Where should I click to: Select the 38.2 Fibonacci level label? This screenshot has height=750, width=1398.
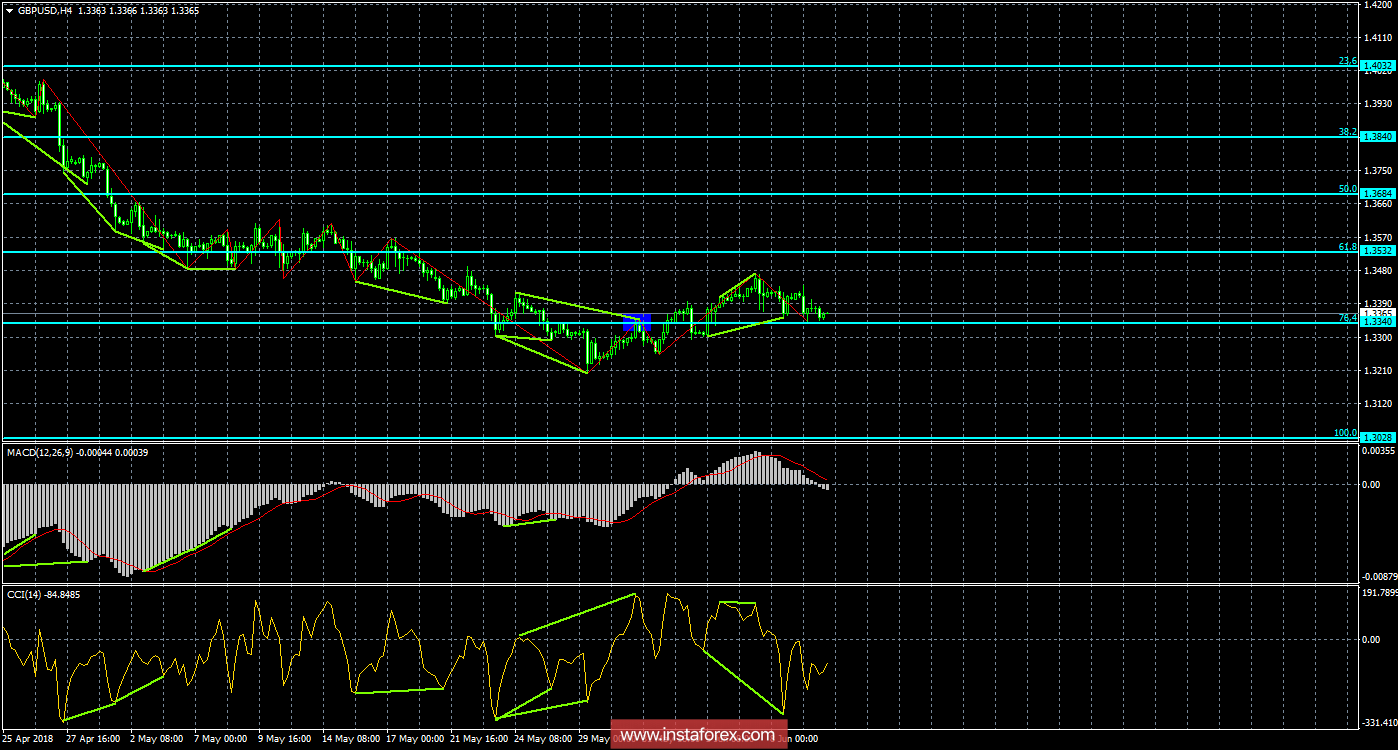coord(1347,132)
